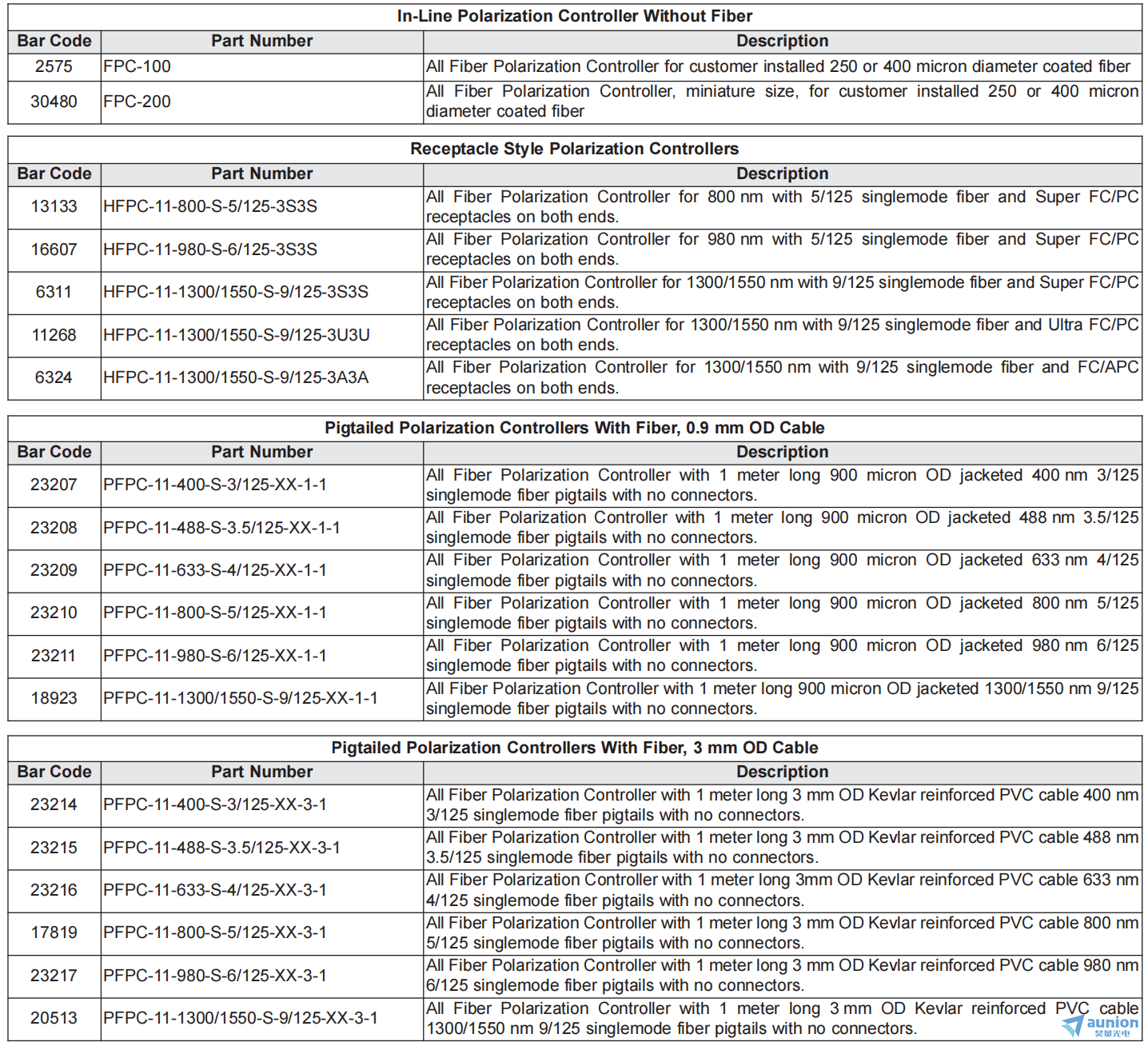Click the description cell for bar code 13133

coord(782,206)
